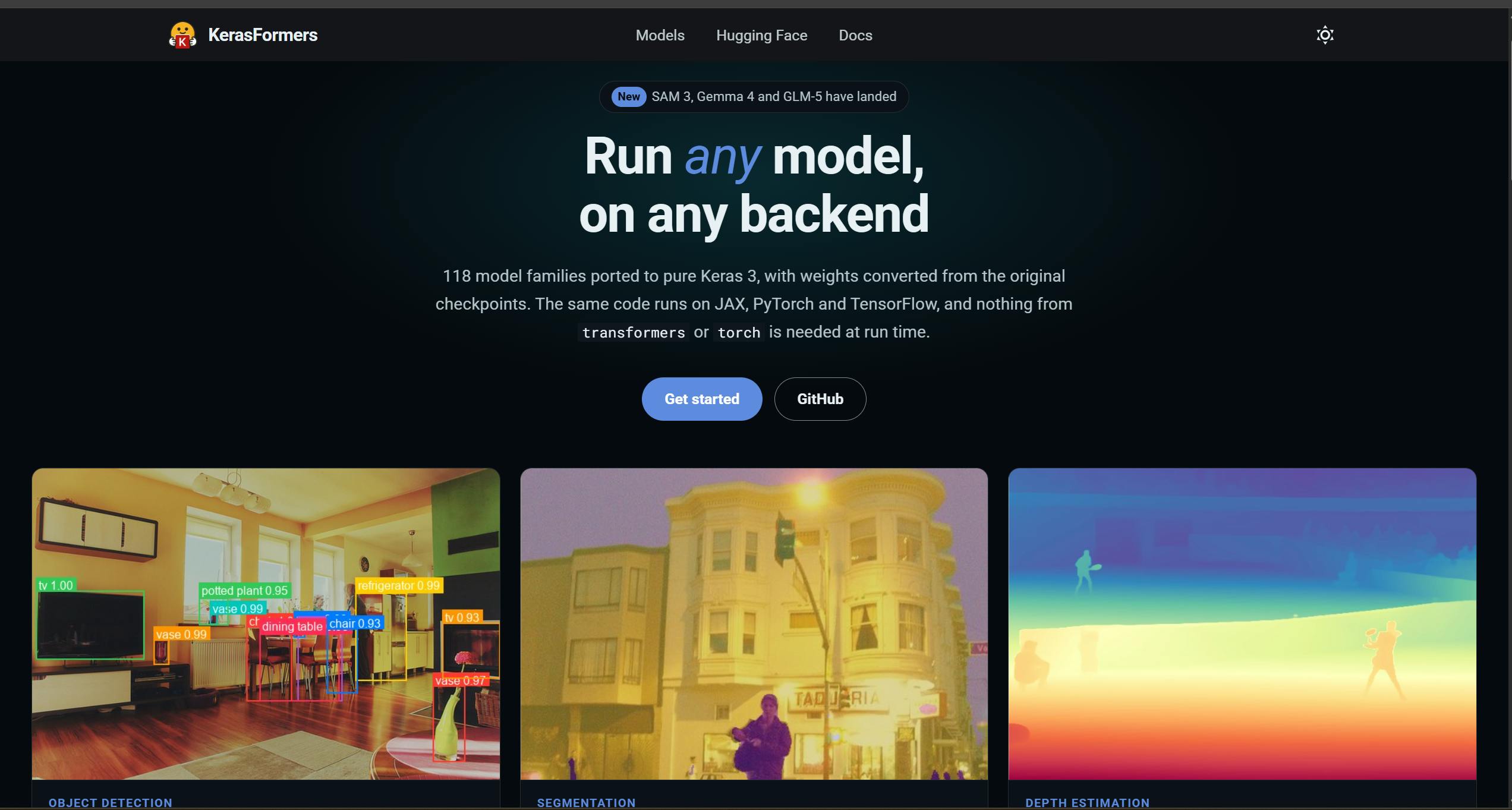This screenshot has height=810, width=1512.
Task: Click the GitHub button
Action: coord(820,399)
